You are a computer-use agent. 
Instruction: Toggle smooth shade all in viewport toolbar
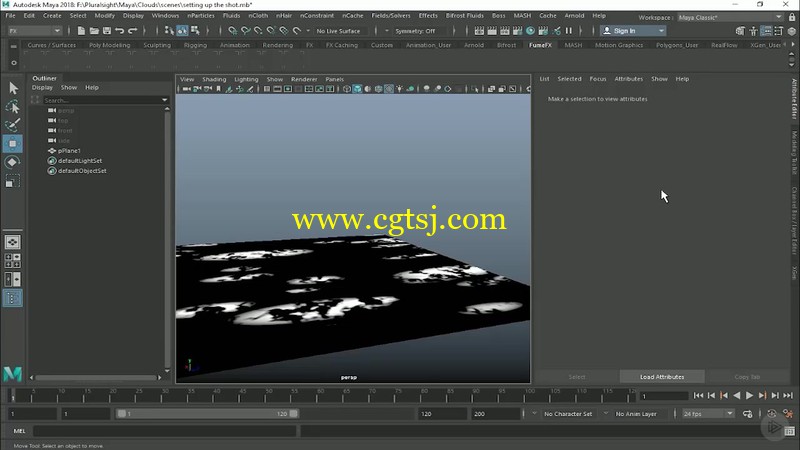357,89
